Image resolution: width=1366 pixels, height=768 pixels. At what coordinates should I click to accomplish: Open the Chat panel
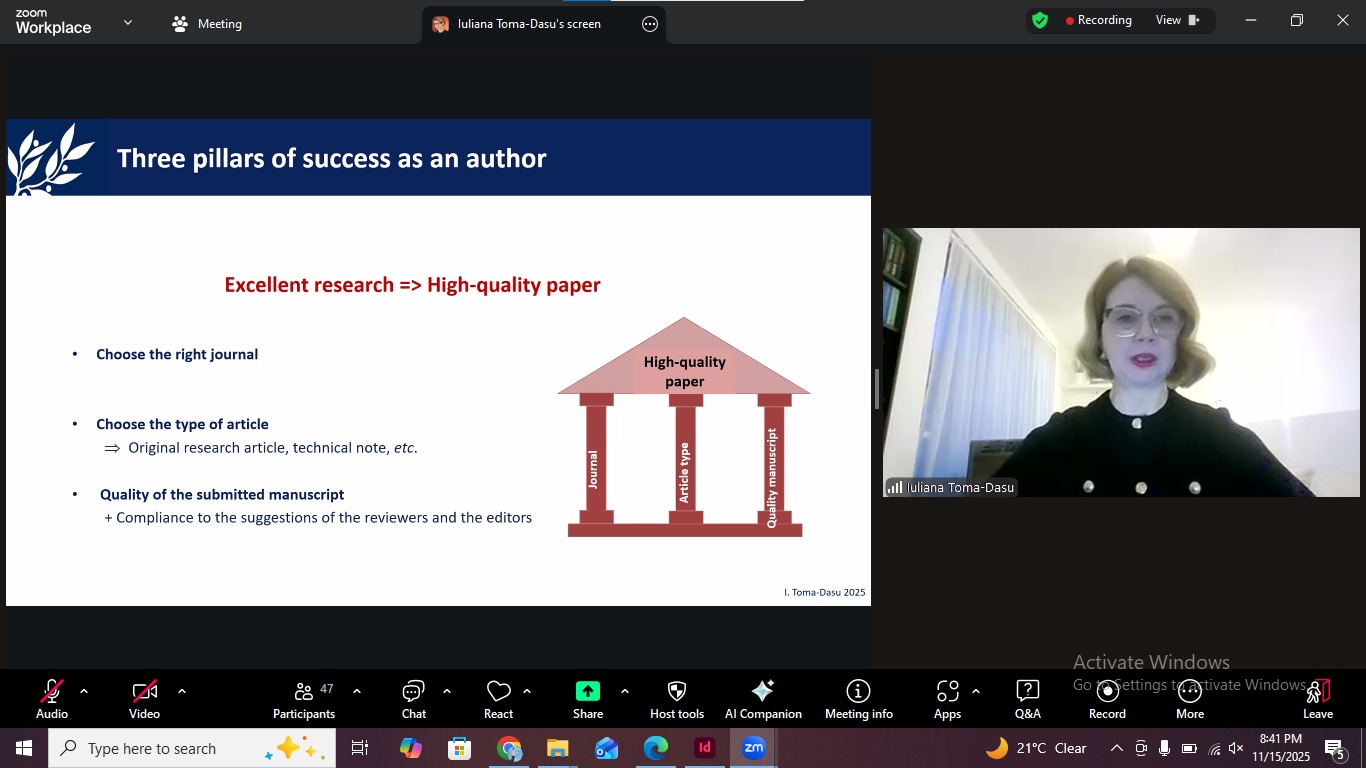pos(414,699)
